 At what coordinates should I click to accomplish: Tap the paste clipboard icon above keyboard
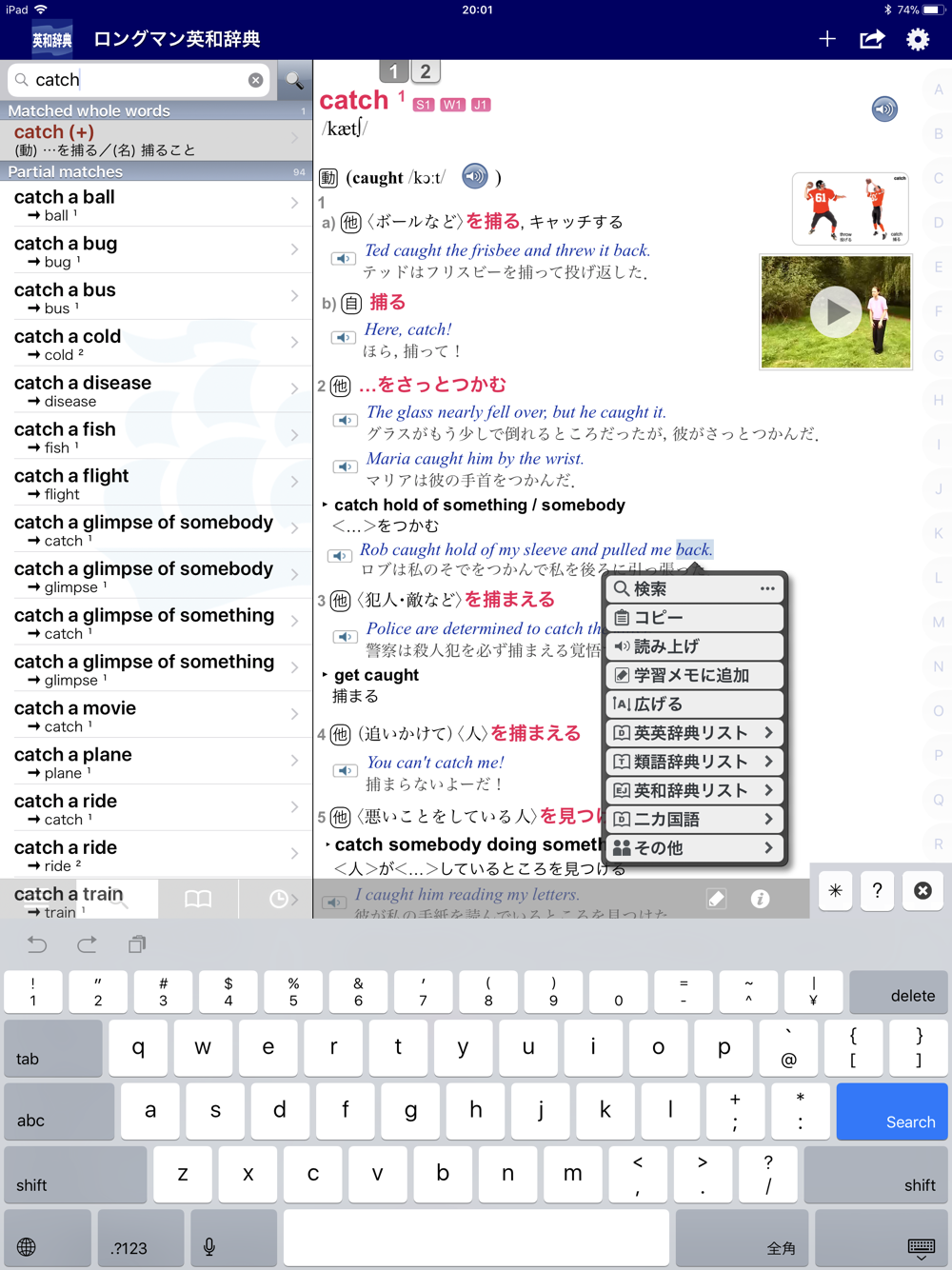(x=137, y=944)
